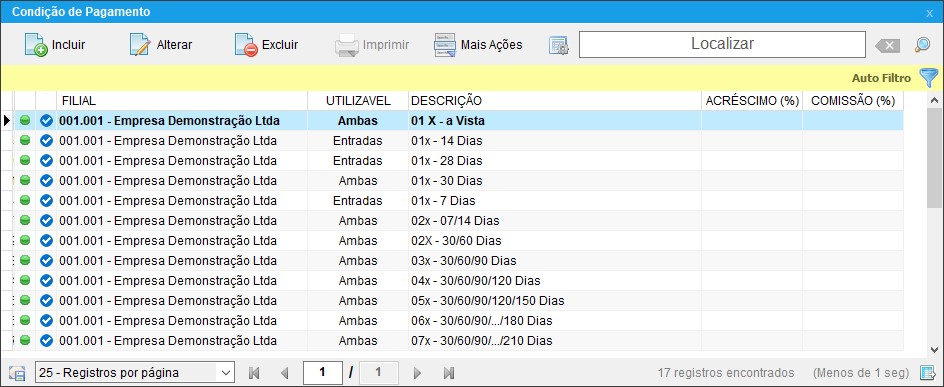Select description '01x - 7 Dias'

(444, 200)
